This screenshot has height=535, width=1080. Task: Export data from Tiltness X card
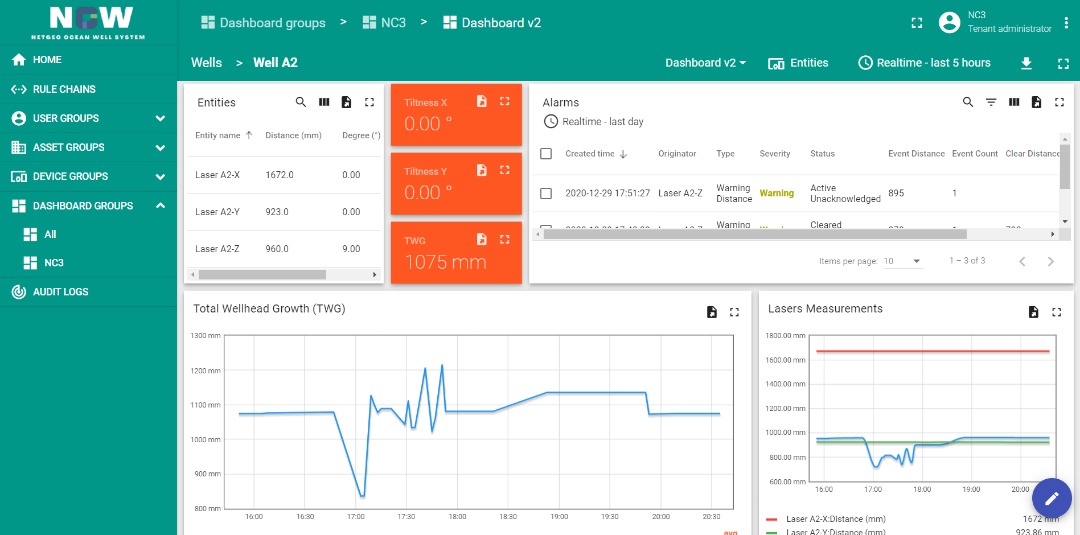coord(481,101)
